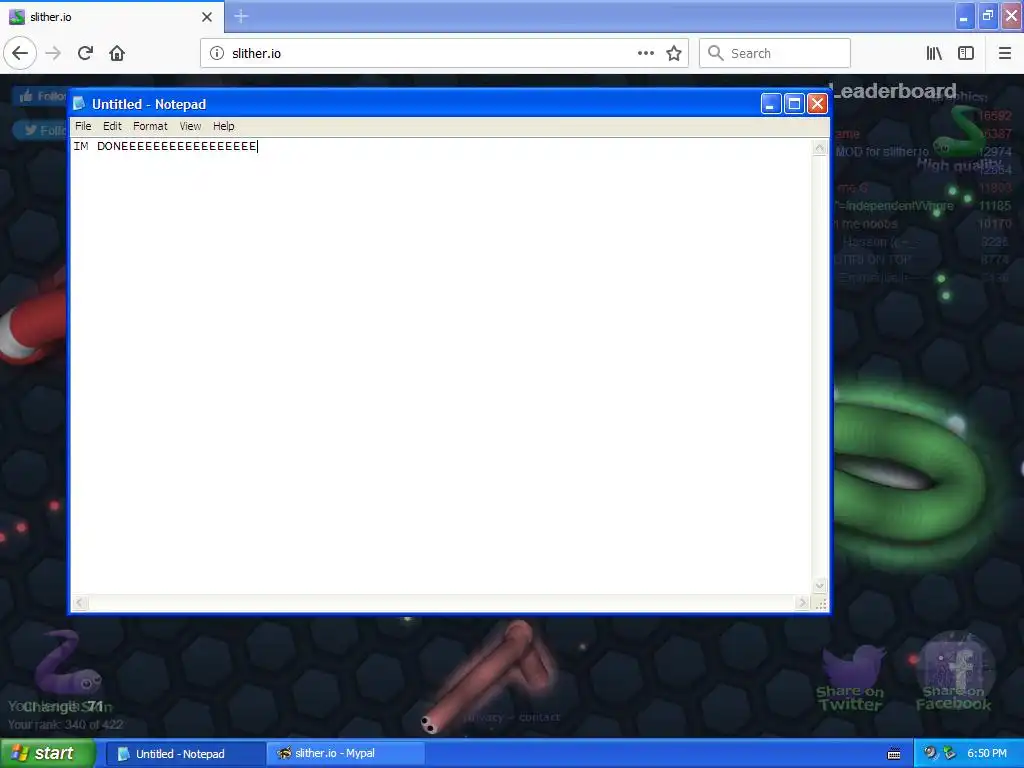Open Notepad View menu
The width and height of the screenshot is (1024, 768).
pyautogui.click(x=190, y=126)
